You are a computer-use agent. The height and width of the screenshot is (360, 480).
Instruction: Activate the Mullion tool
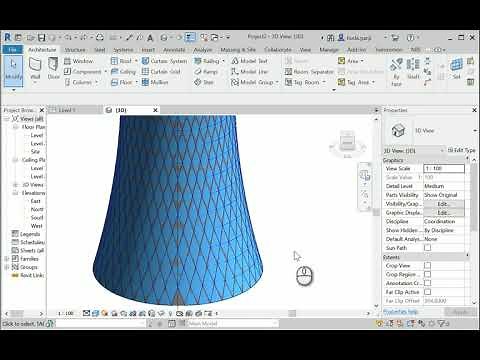(155, 82)
